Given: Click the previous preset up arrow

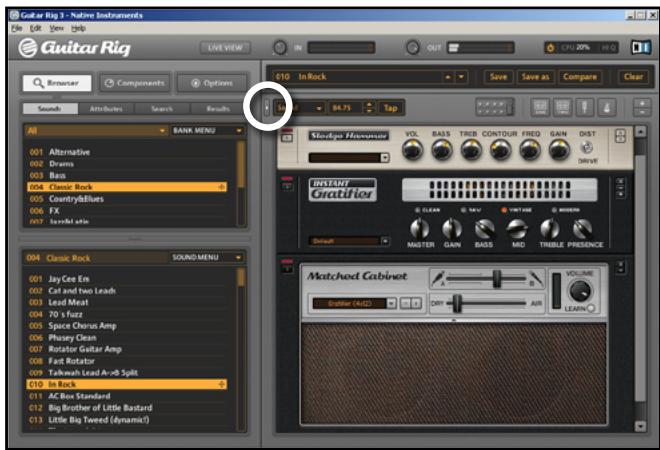Looking at the screenshot, I should 447,77.
